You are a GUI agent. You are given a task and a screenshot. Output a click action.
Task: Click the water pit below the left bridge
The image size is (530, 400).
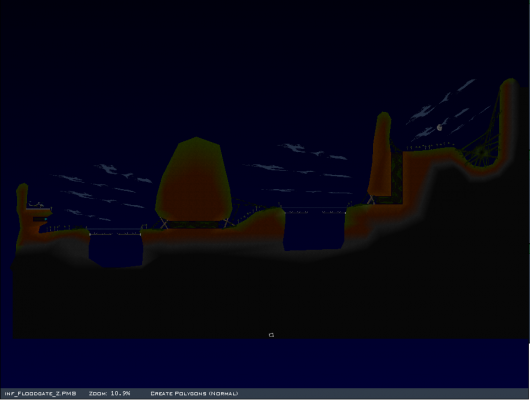pyautogui.click(x=116, y=251)
